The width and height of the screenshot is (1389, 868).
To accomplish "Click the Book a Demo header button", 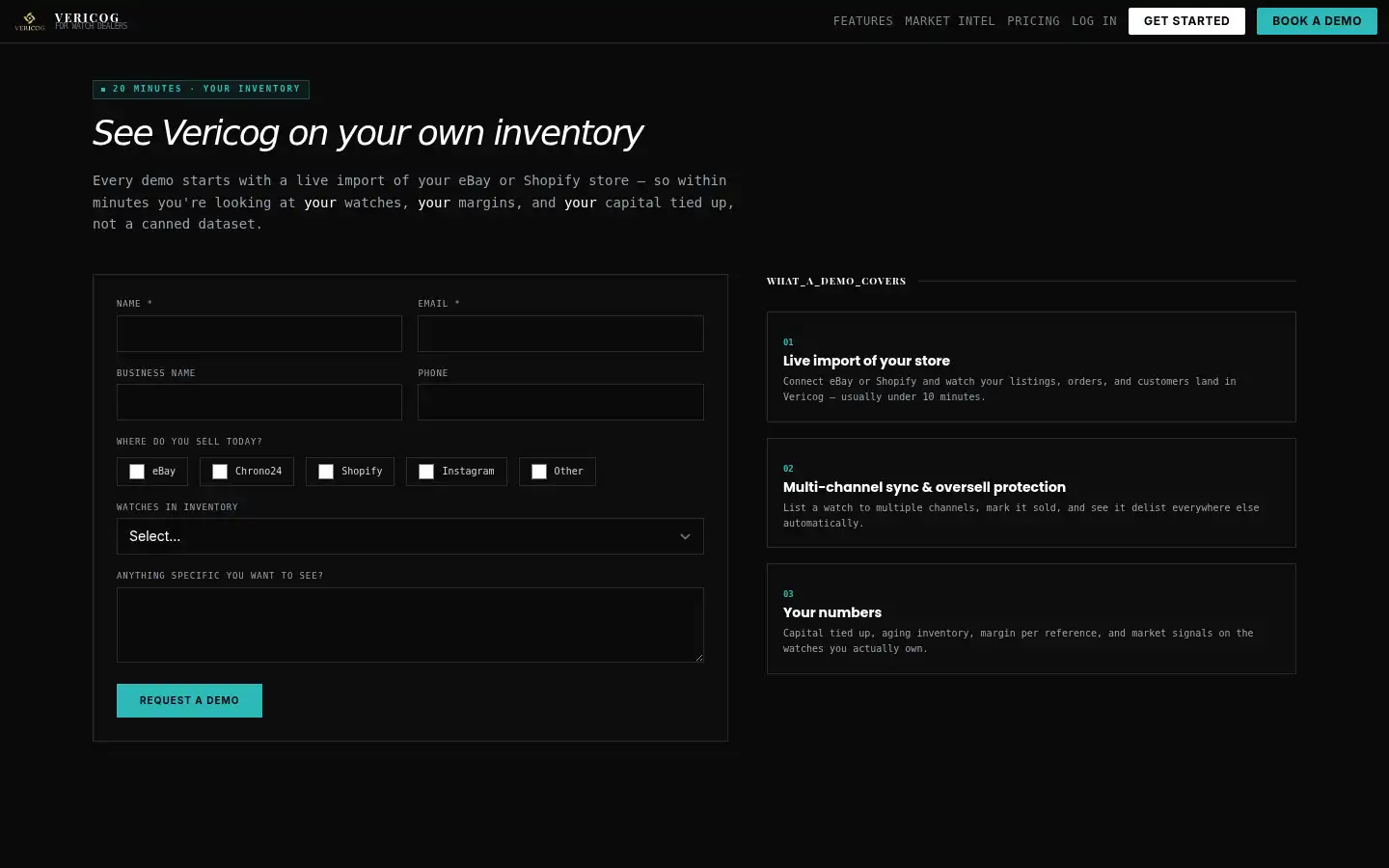I will (x=1317, y=21).
